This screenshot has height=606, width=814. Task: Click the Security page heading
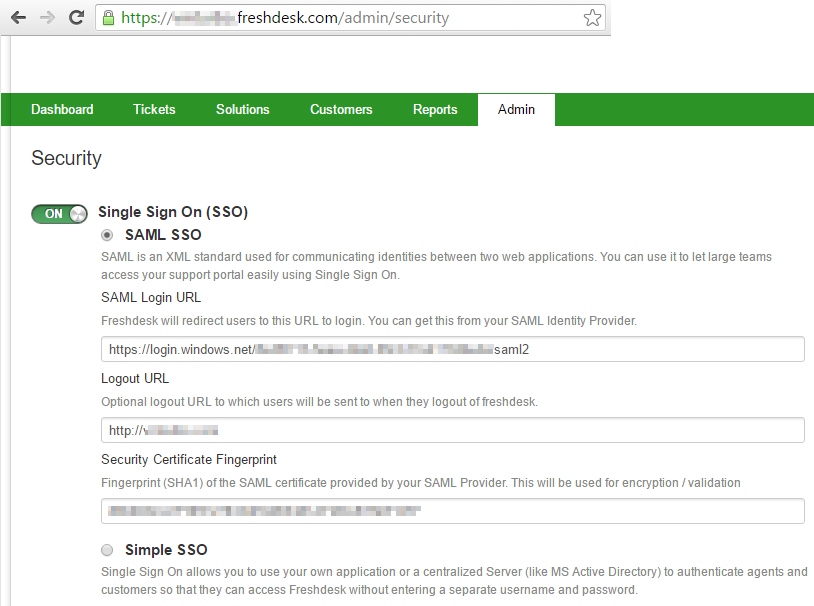click(66, 158)
